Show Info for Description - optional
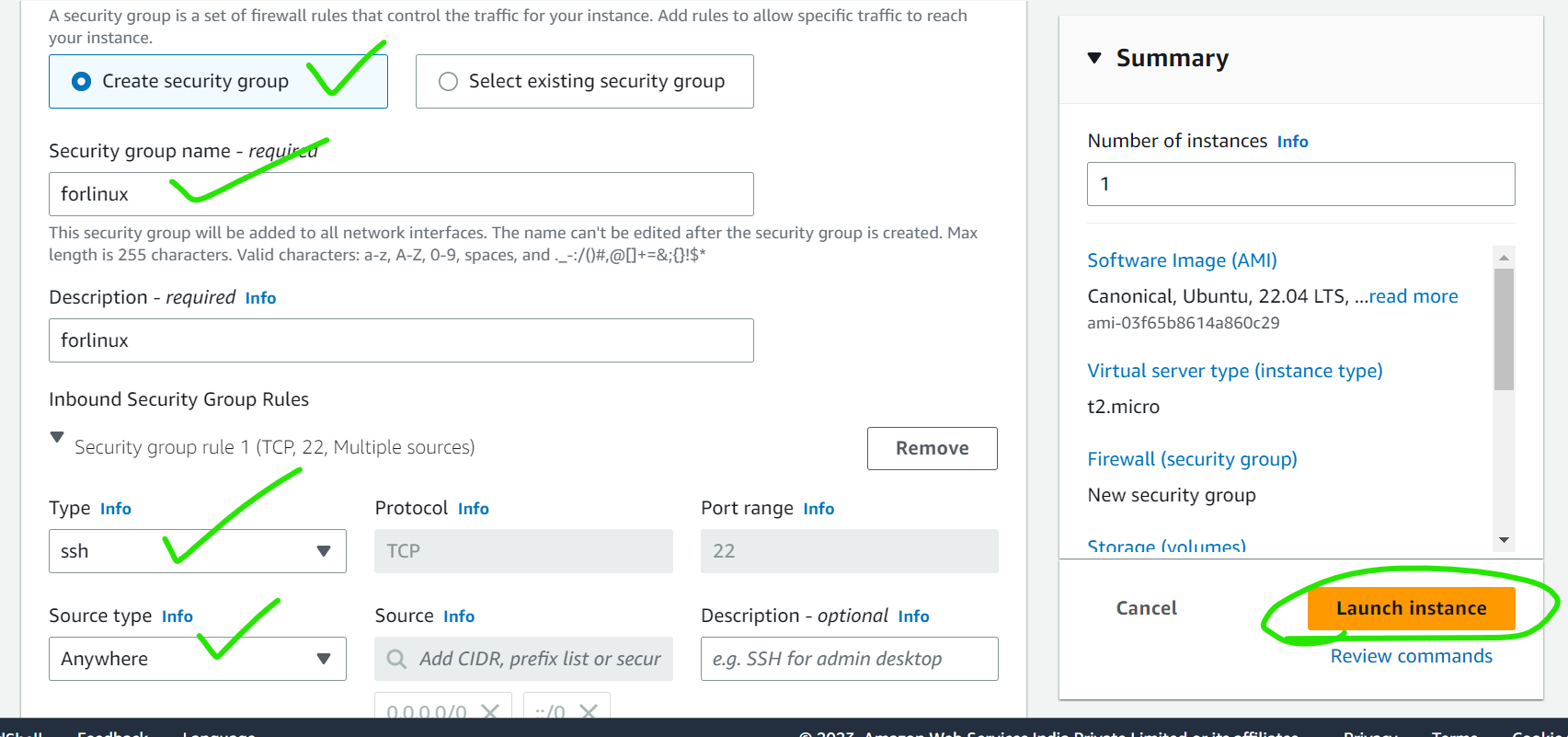1568x737 pixels. click(914, 616)
